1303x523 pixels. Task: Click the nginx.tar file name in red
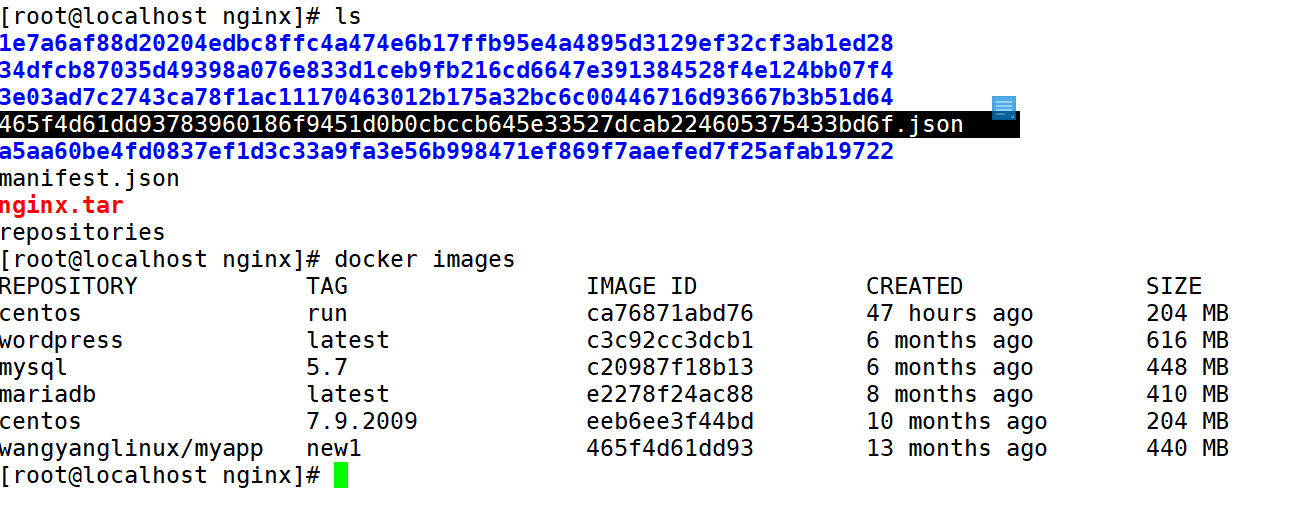(62, 206)
